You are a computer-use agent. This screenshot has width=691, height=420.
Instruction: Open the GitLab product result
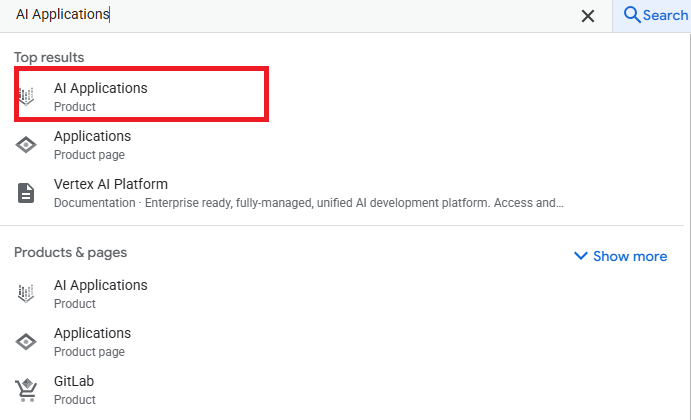342,390
